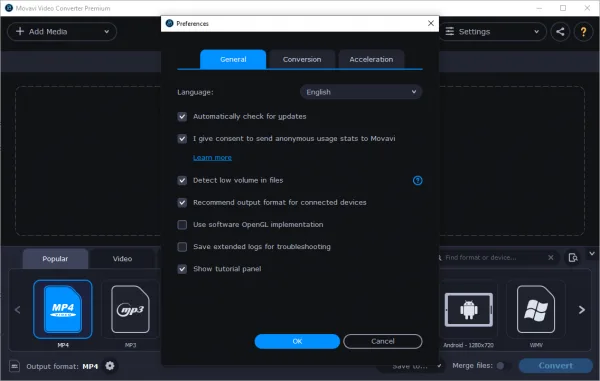
Task: Go to the previous formats with the left arrow
Action: (17, 309)
